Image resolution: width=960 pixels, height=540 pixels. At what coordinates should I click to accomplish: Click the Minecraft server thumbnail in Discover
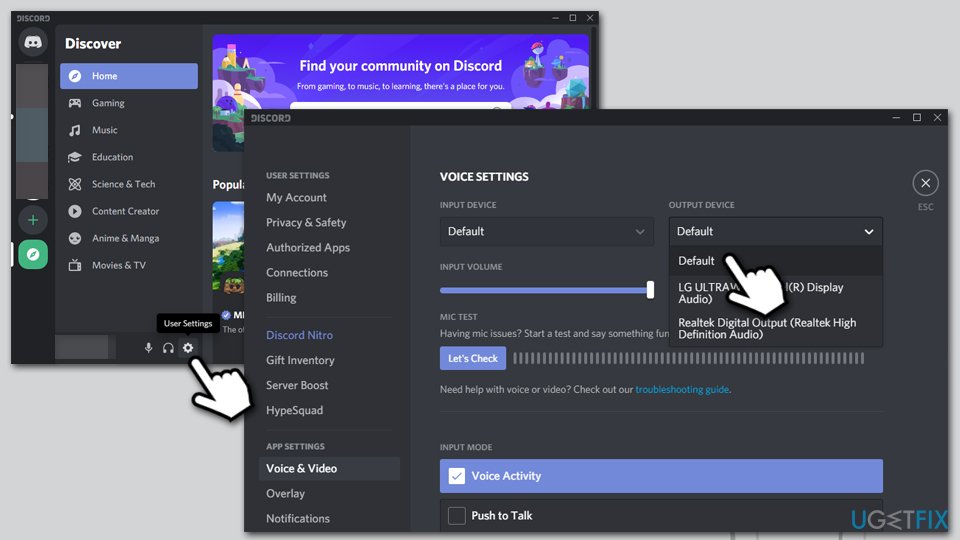click(x=228, y=248)
